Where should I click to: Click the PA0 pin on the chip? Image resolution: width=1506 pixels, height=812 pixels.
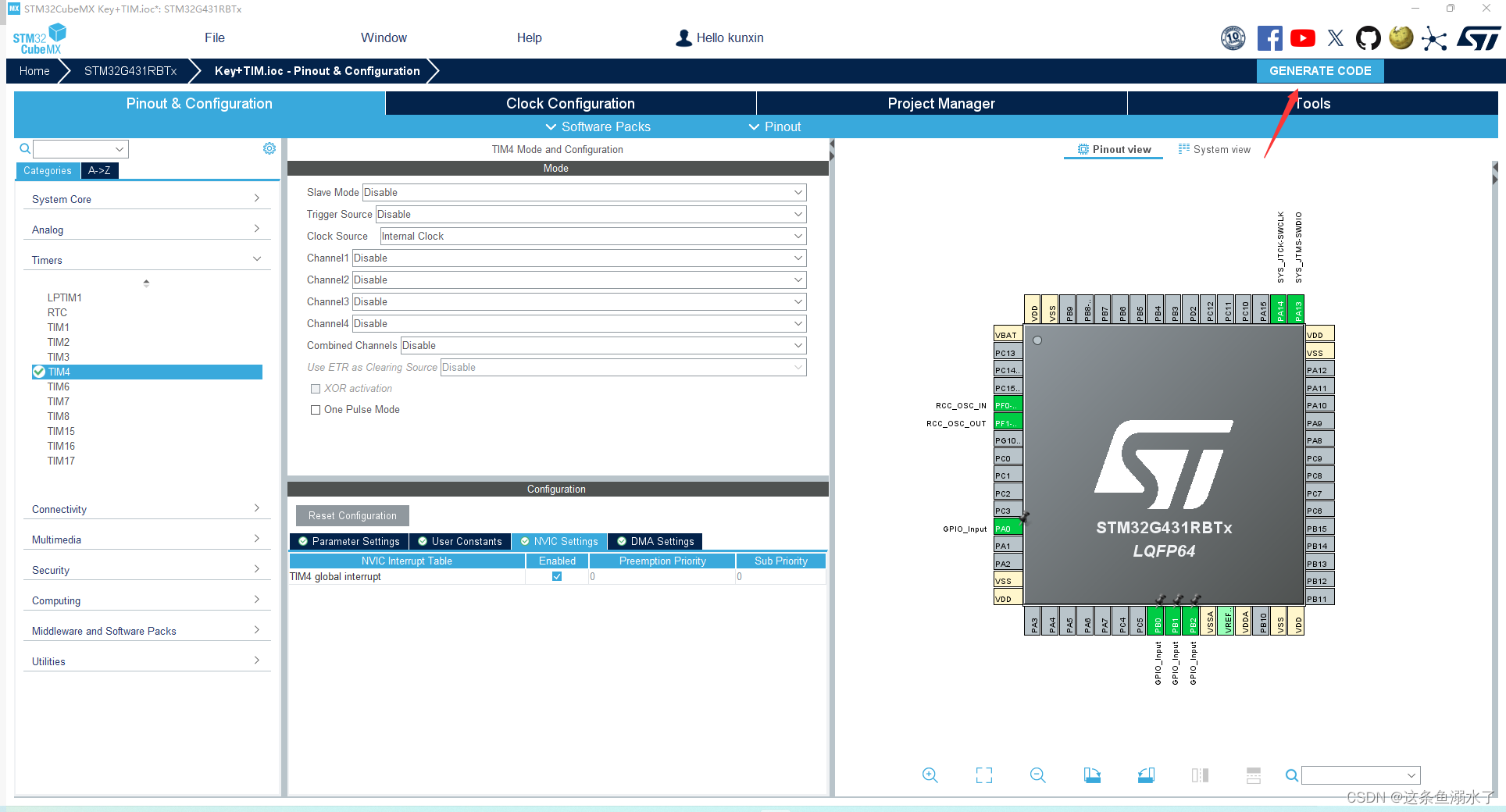tap(1008, 529)
